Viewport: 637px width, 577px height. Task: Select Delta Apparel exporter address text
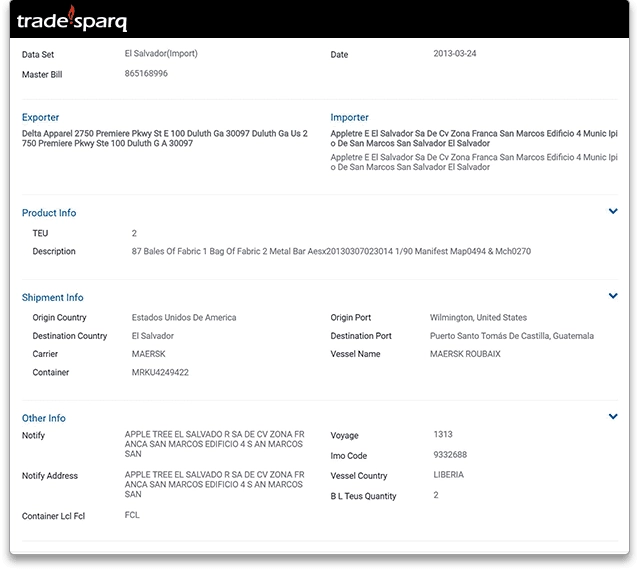[165, 138]
